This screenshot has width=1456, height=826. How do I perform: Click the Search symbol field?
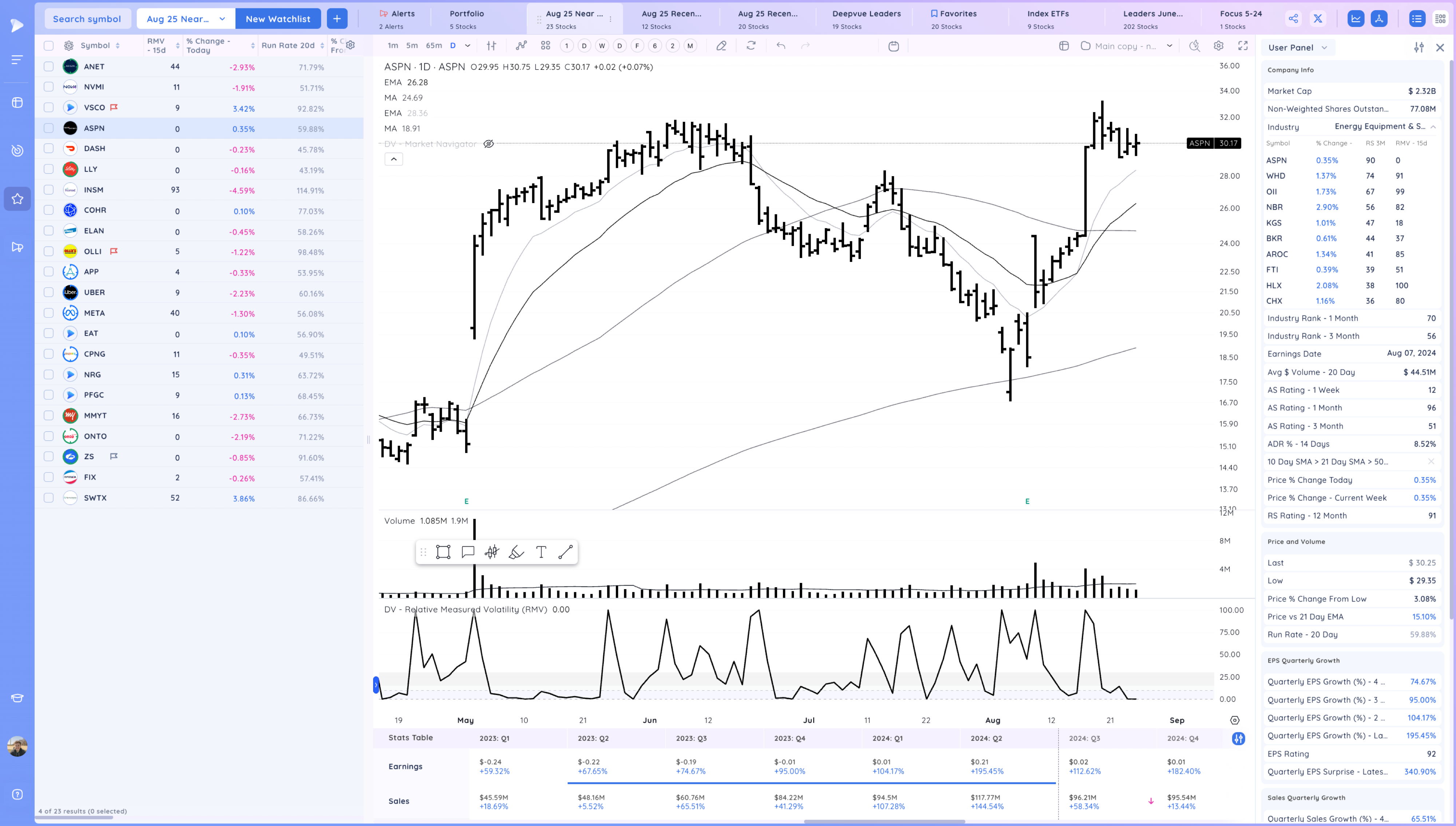87,19
